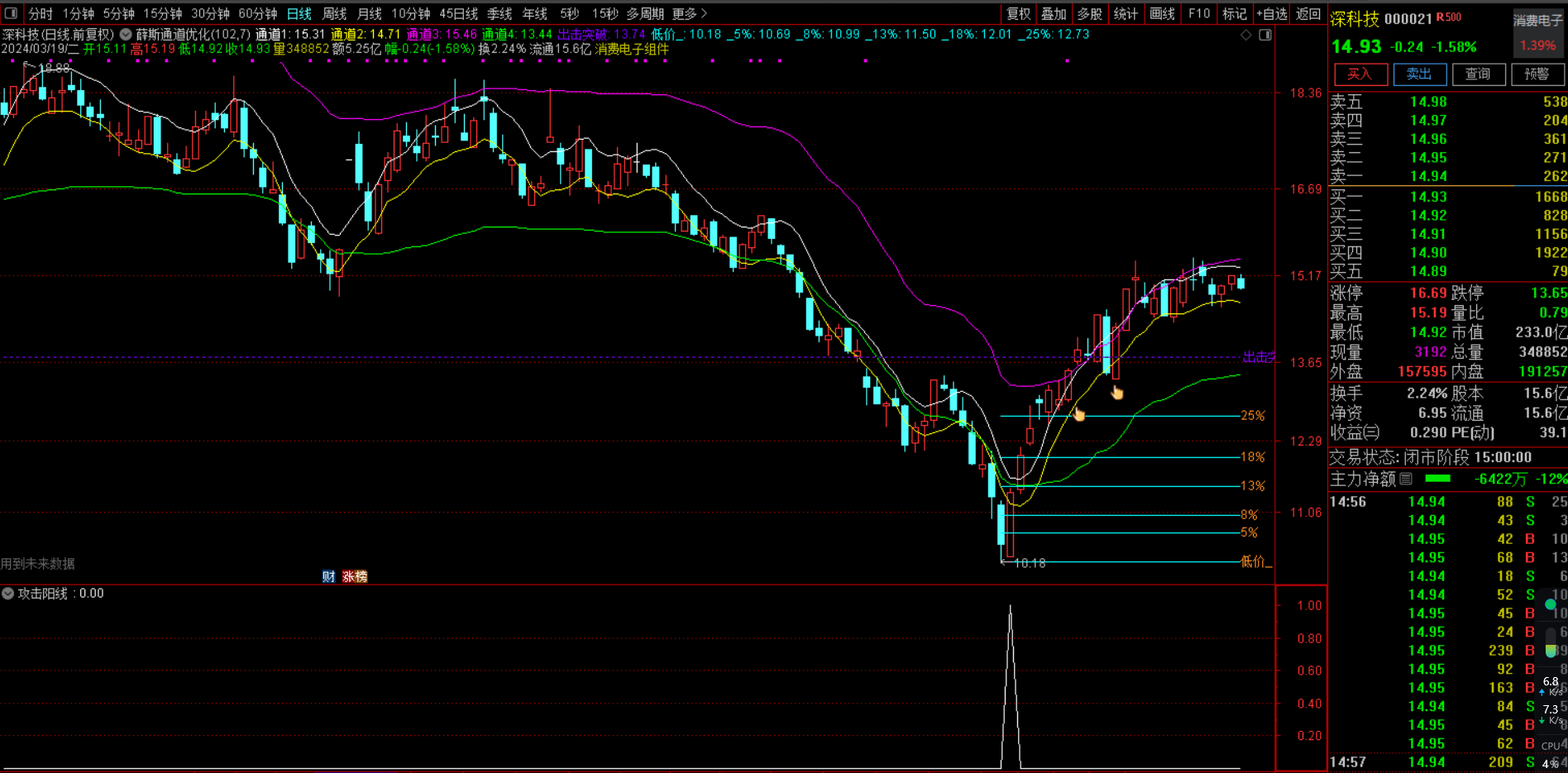Open the indicator dropdown next to 薛斯通道优化
Image resolution: width=1568 pixels, height=773 pixels.
pyautogui.click(x=126, y=35)
